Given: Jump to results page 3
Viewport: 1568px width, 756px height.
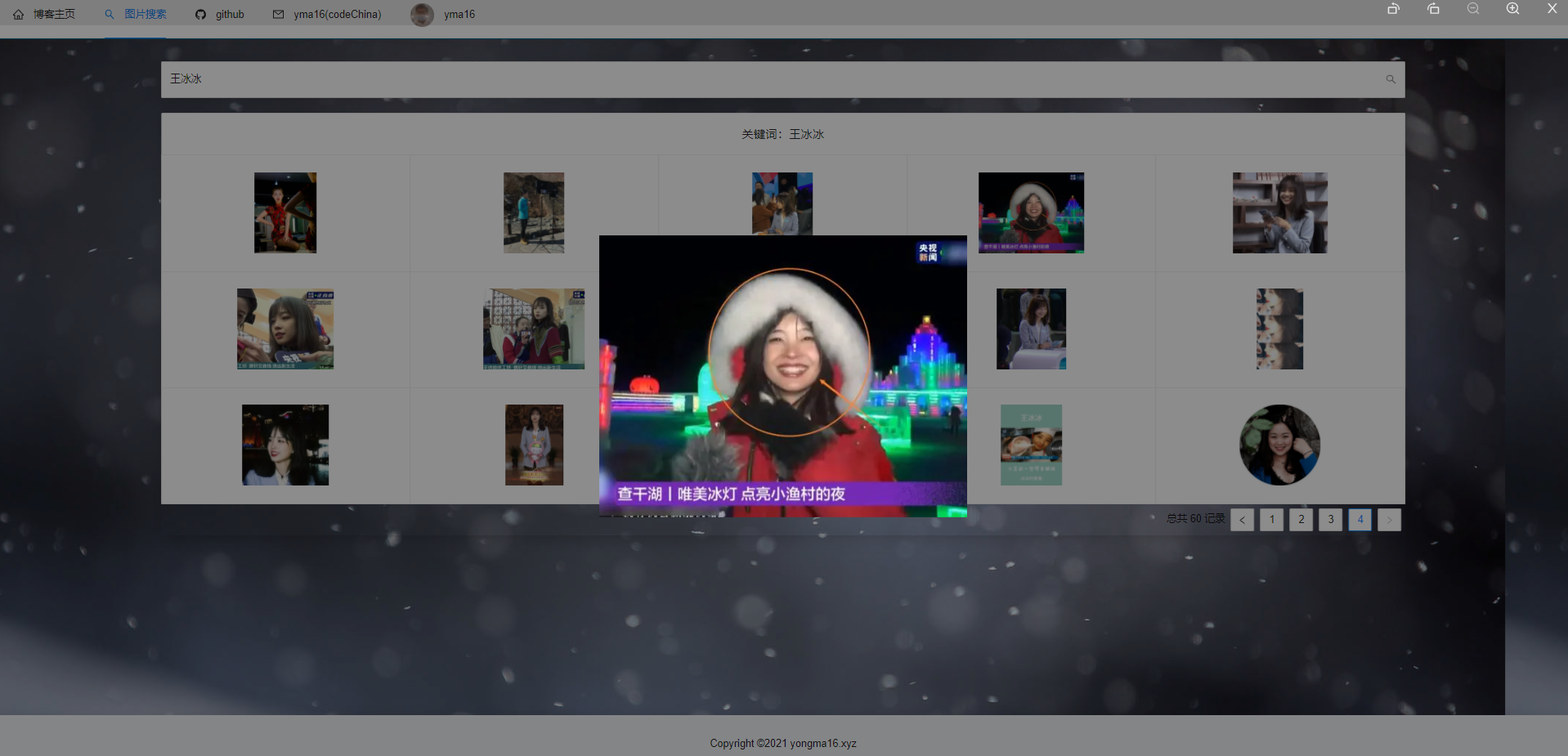Looking at the screenshot, I should point(1330,520).
